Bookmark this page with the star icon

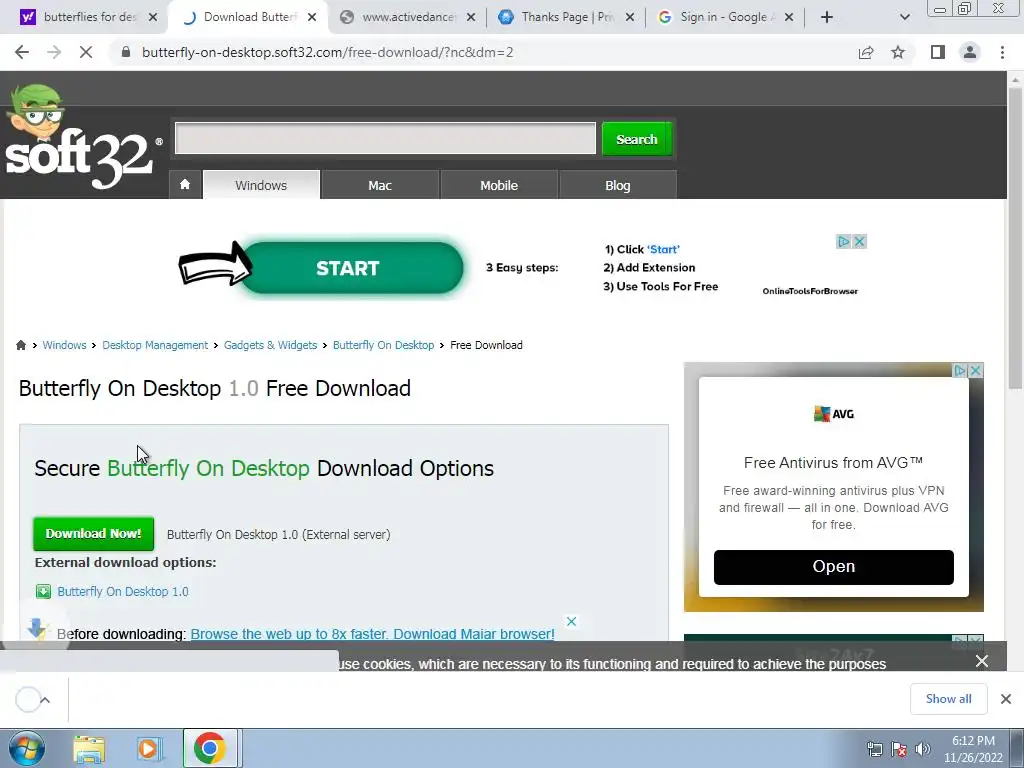[x=898, y=52]
